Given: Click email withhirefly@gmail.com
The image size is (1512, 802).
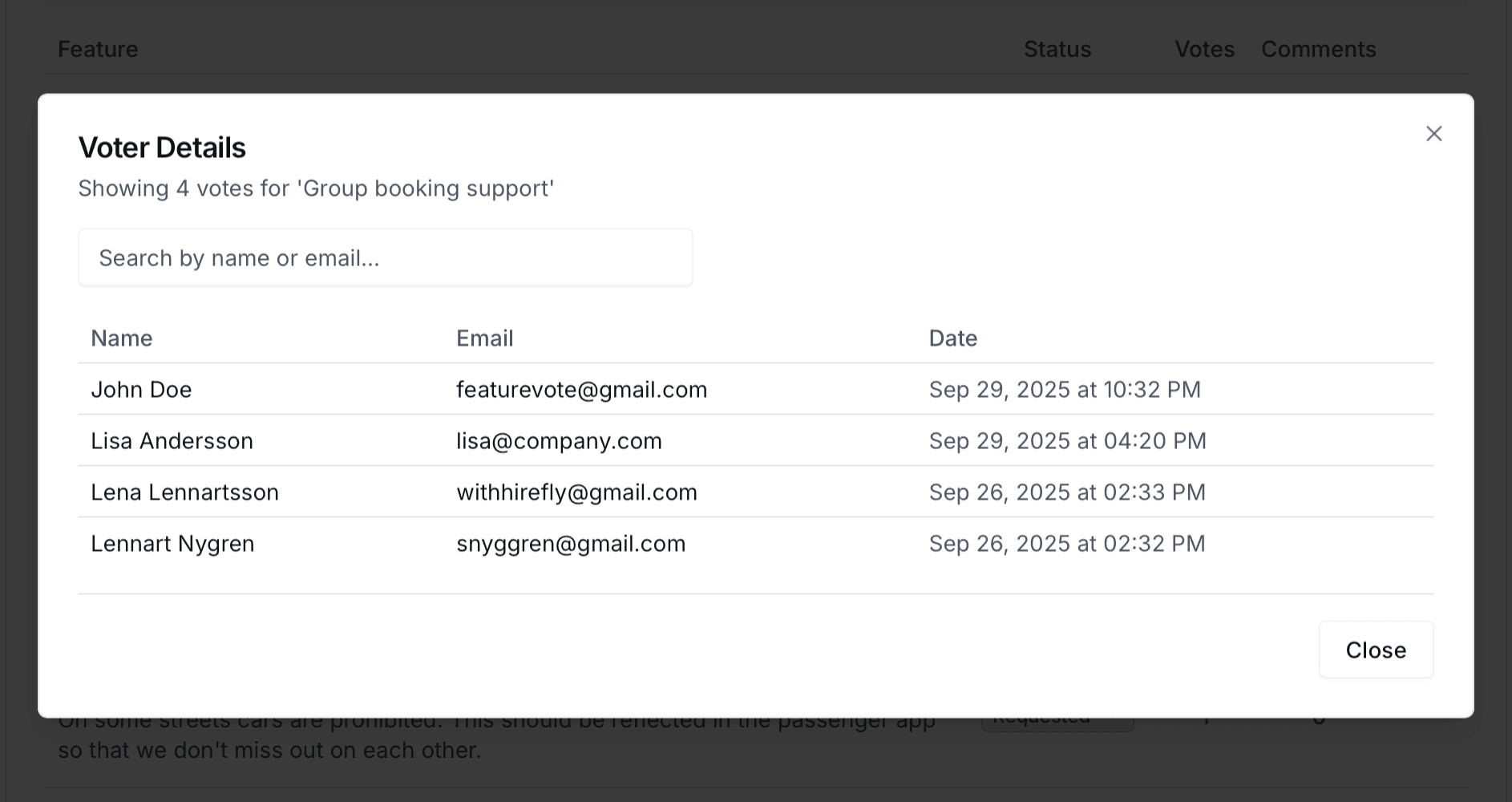Looking at the screenshot, I should 577,492.
